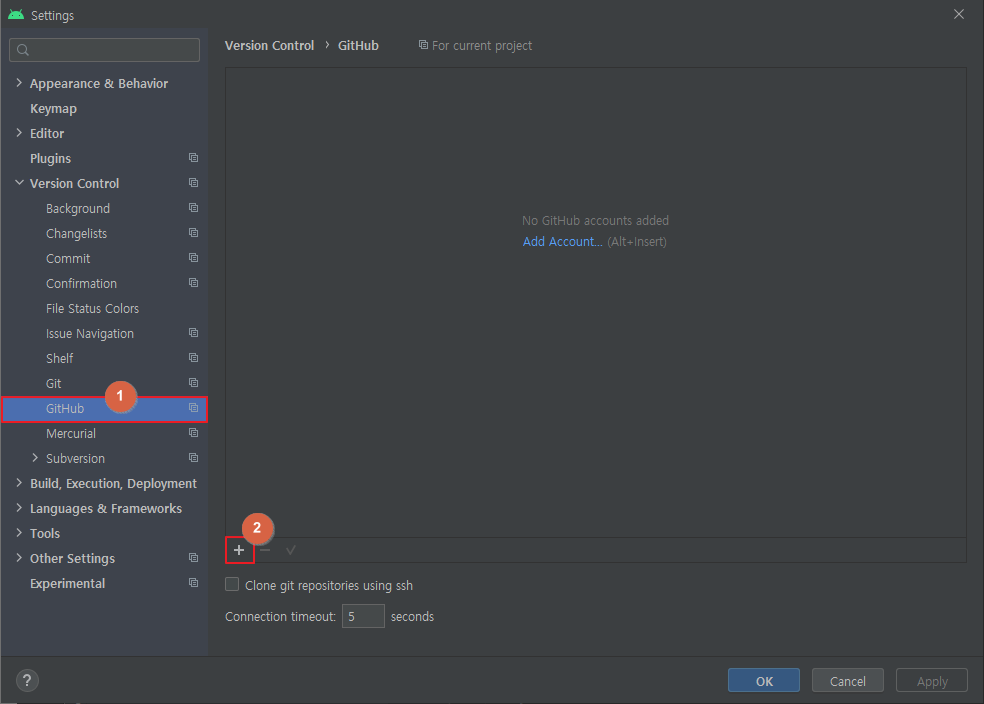Select the GitHub settings item
The width and height of the screenshot is (984, 704).
[x=104, y=408]
